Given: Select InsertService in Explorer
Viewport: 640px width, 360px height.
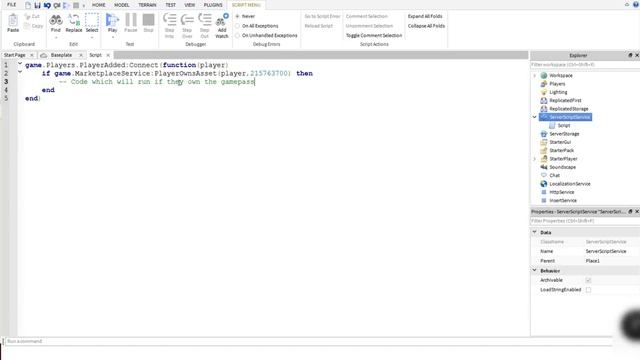Looking at the screenshot, I should click(x=563, y=201).
